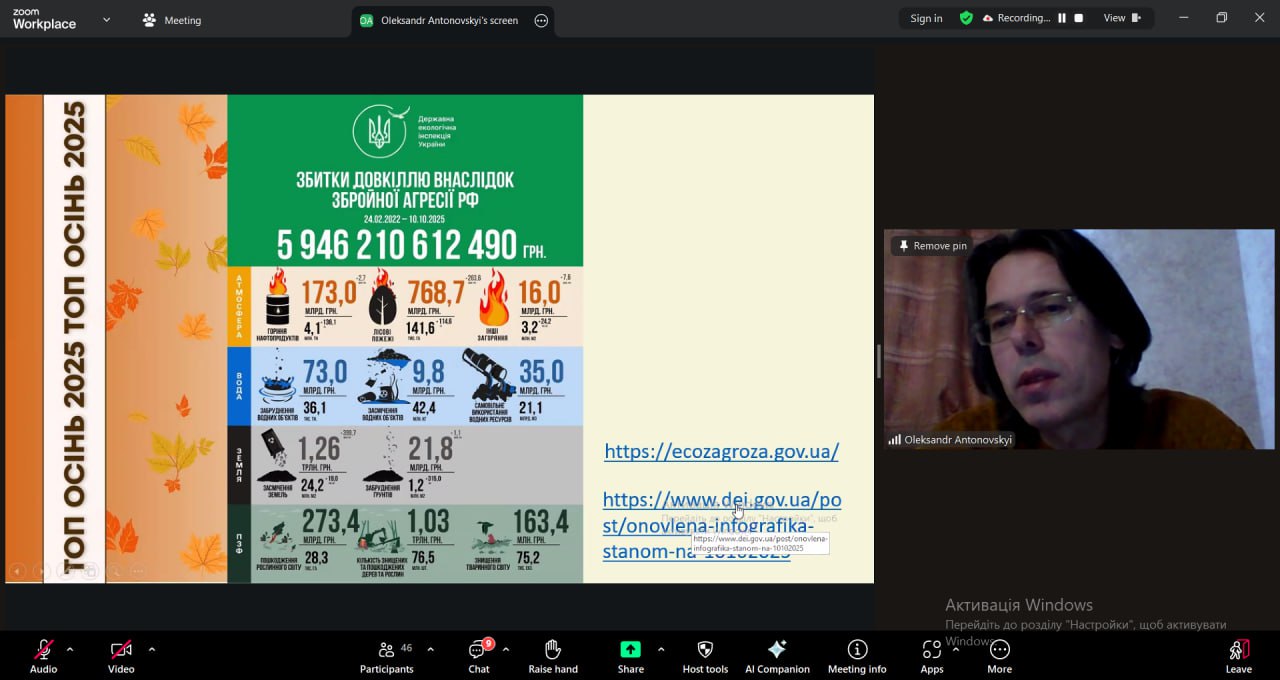Viewport: 1280px width, 680px height.
Task: Click Oleksandr Antonovskyi video thumbnail
Action: 1079,339
